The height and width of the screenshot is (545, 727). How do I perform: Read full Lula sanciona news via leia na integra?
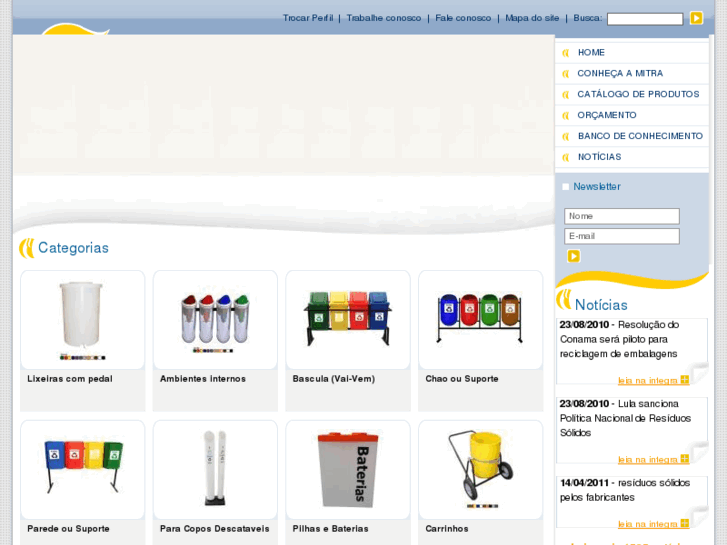pos(647,460)
